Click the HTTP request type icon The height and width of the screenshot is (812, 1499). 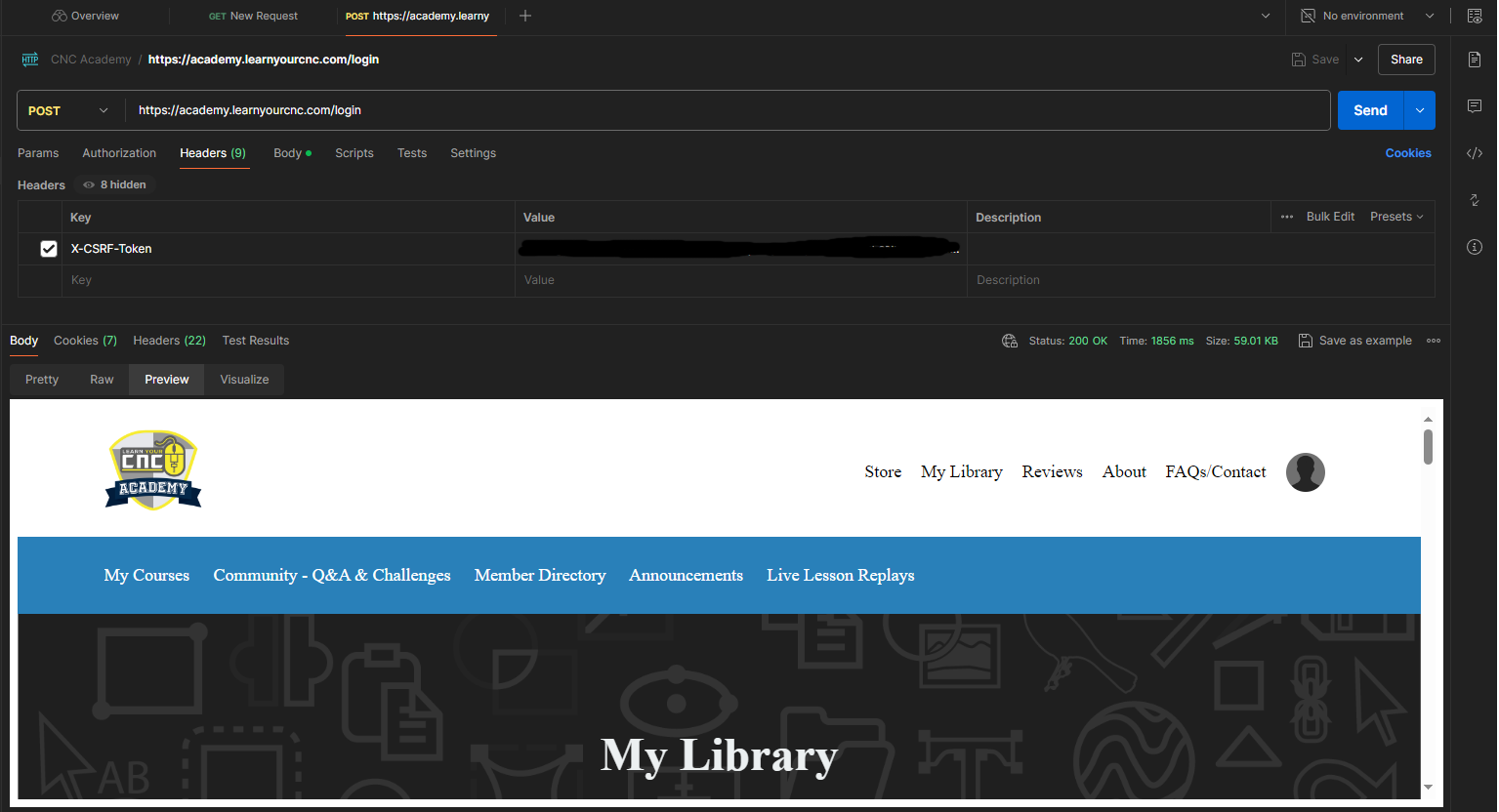click(x=30, y=60)
